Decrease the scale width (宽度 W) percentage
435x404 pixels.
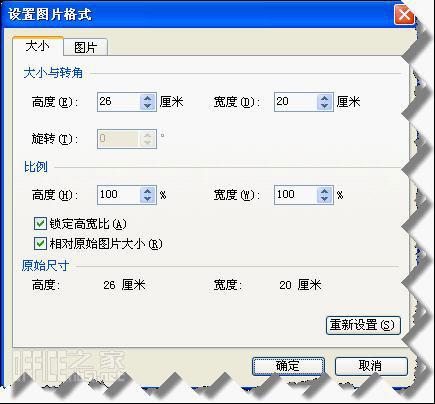(325, 199)
